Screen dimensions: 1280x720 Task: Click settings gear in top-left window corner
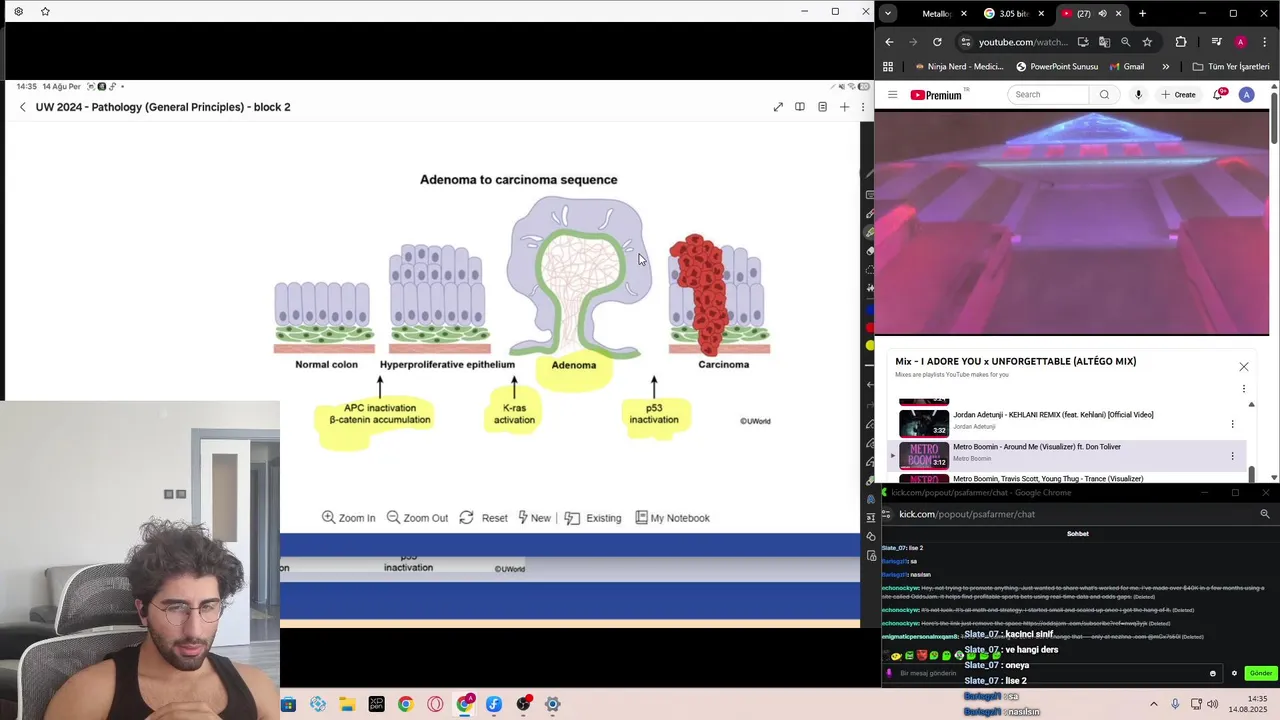[18, 11]
